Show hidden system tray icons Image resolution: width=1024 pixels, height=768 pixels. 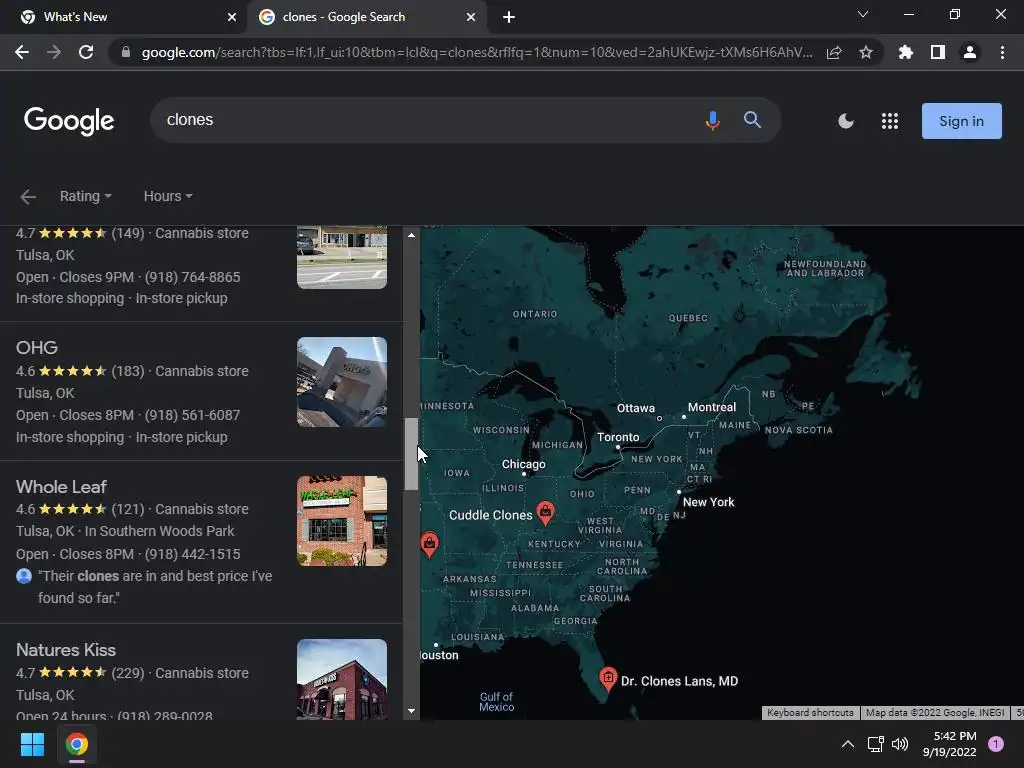[x=848, y=744]
